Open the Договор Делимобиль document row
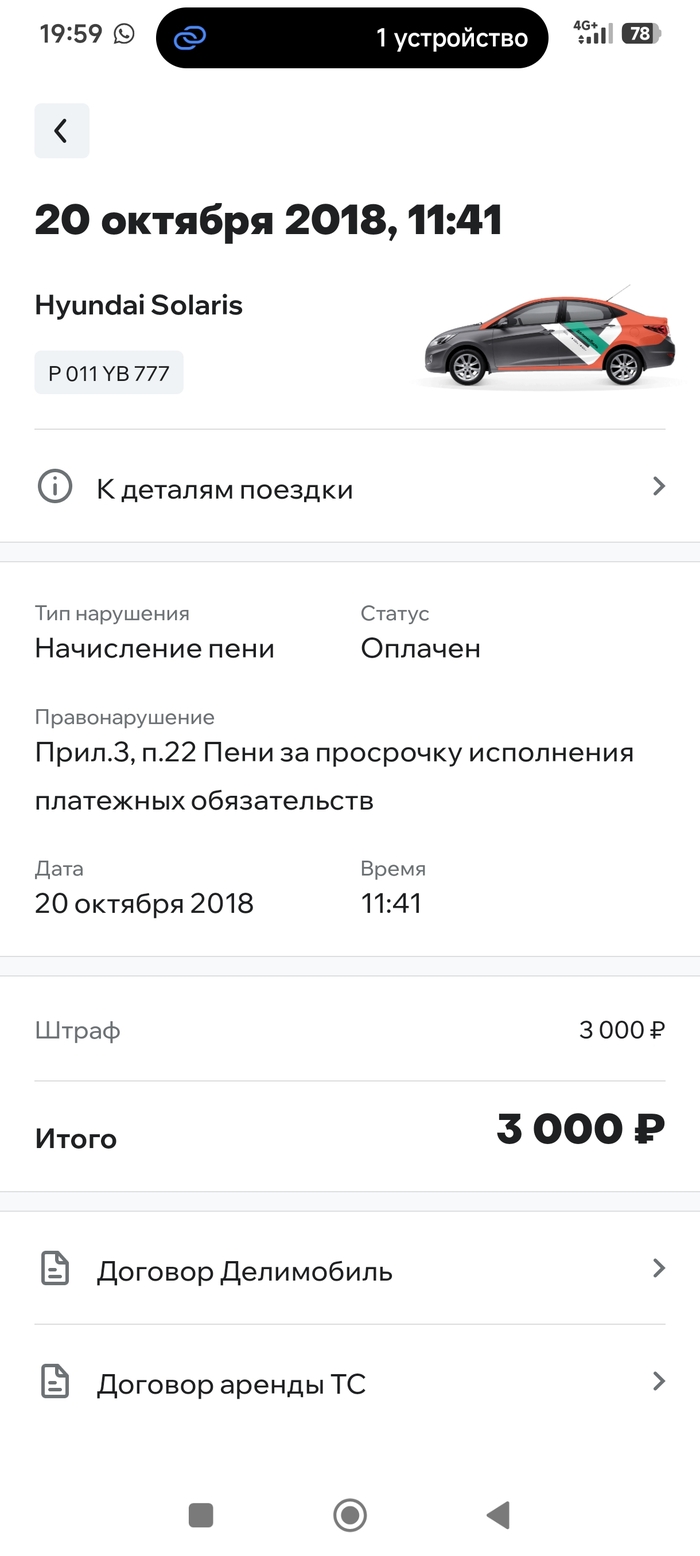Image resolution: width=700 pixels, height=1556 pixels. (x=350, y=1269)
